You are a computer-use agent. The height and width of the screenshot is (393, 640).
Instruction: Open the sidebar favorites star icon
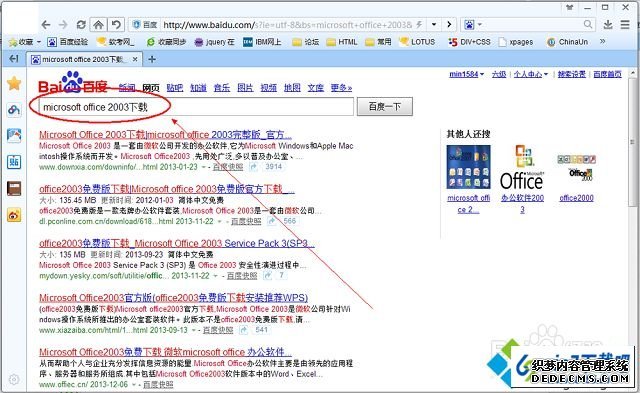(14, 83)
